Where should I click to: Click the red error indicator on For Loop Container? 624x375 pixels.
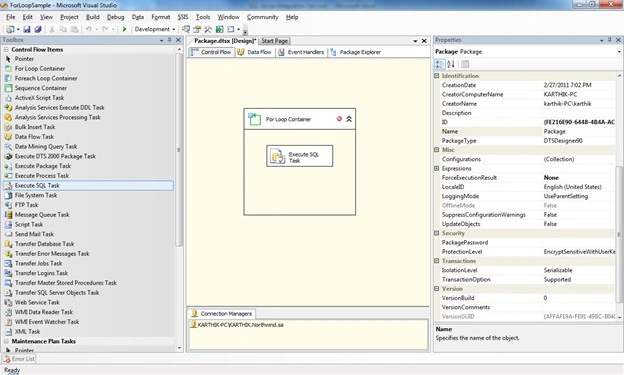339,119
